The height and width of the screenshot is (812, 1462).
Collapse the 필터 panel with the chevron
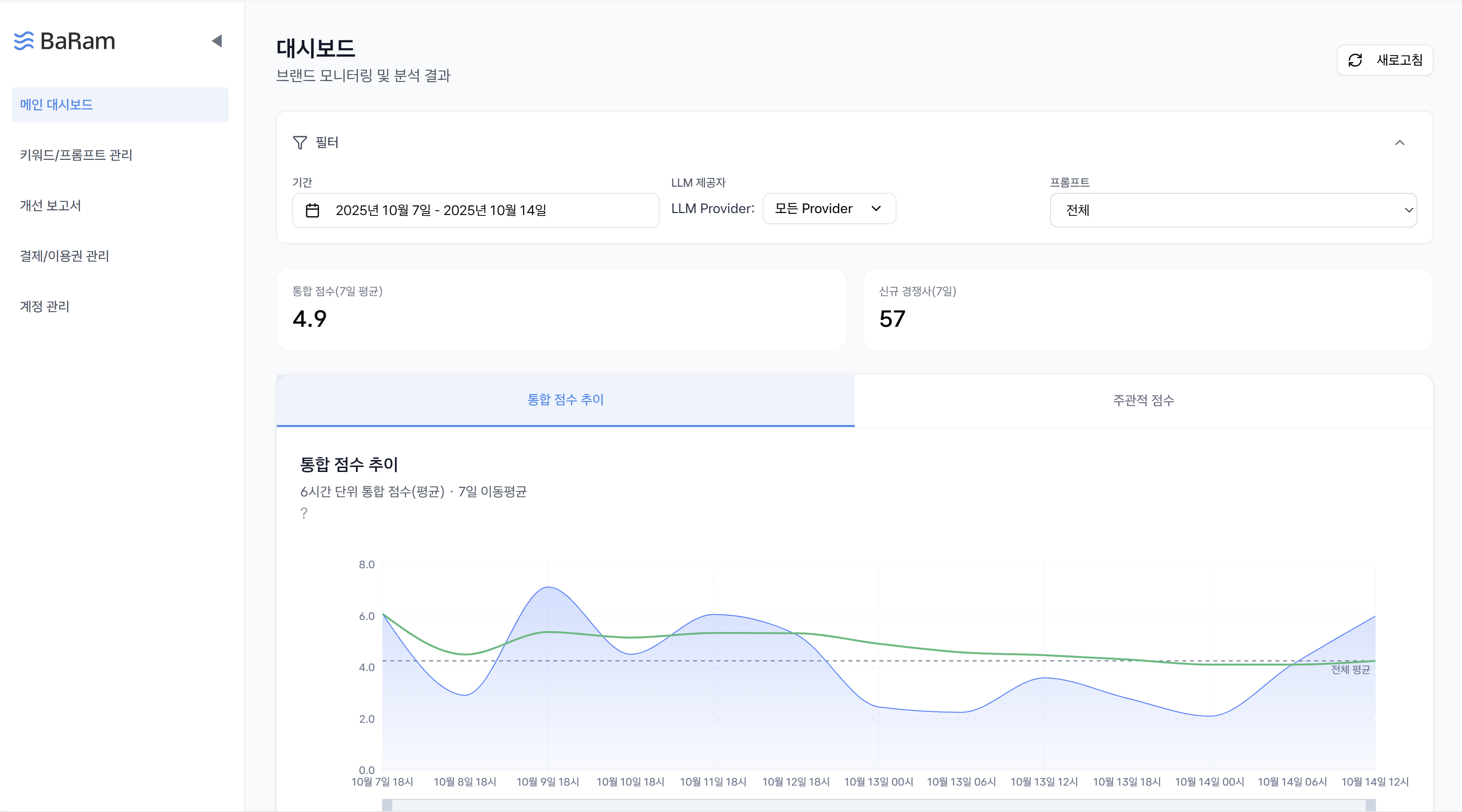[1401, 142]
